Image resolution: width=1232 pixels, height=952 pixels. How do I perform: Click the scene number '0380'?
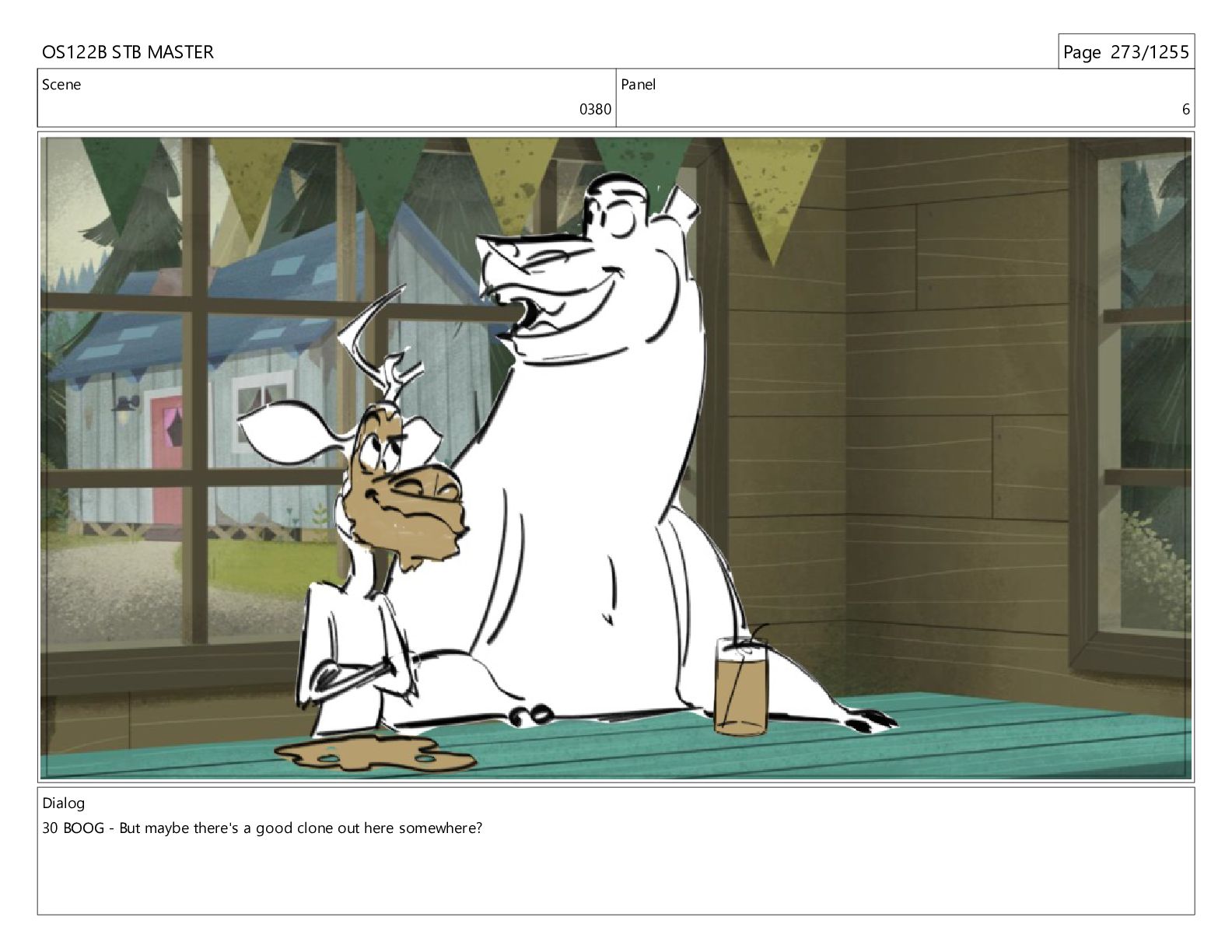click(x=595, y=110)
